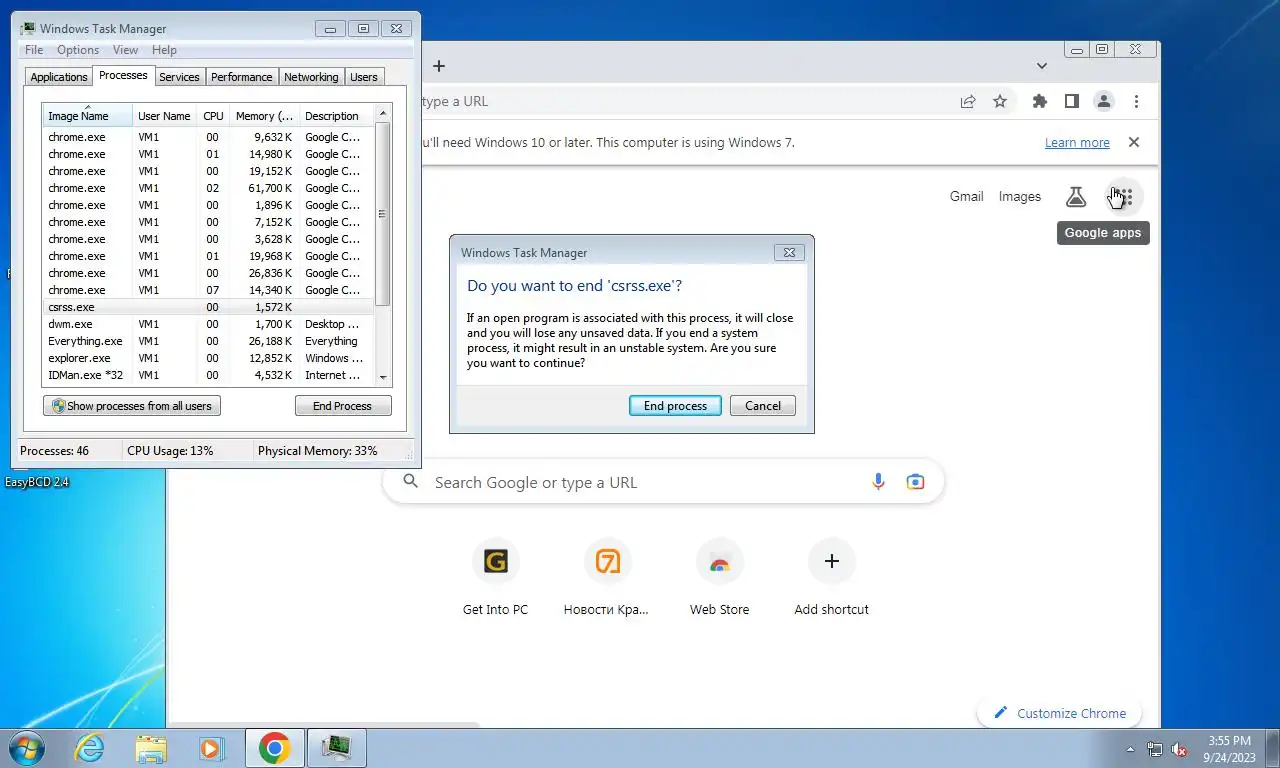1280x768 pixels.
Task: Open the Новости Кра... shortcut
Action: (607, 577)
